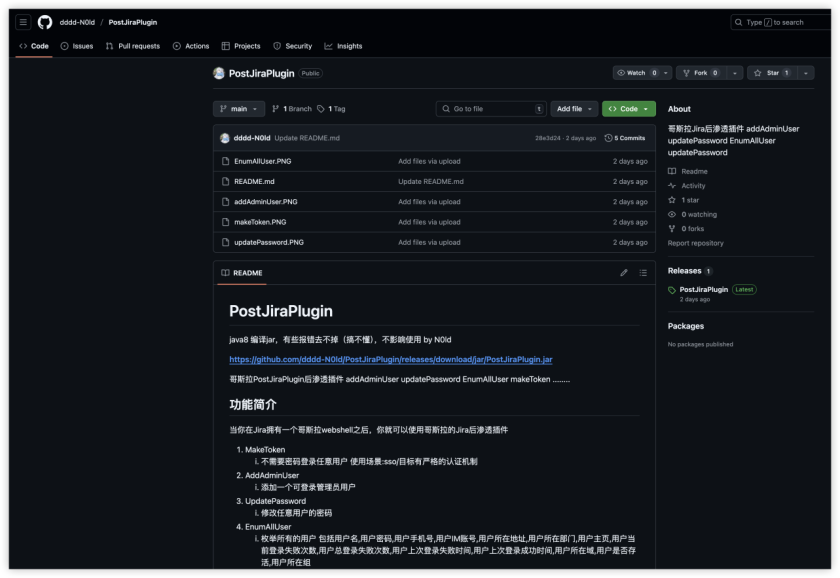Open the PostJiraPlugin latest release link
This screenshot has width=840, height=578.
point(703,290)
